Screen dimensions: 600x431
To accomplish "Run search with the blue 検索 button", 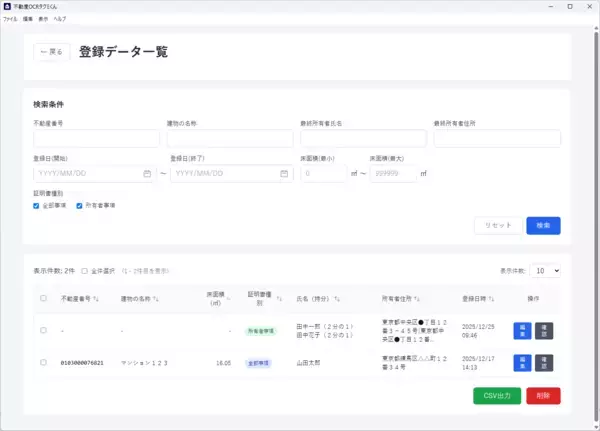I will point(543,225).
